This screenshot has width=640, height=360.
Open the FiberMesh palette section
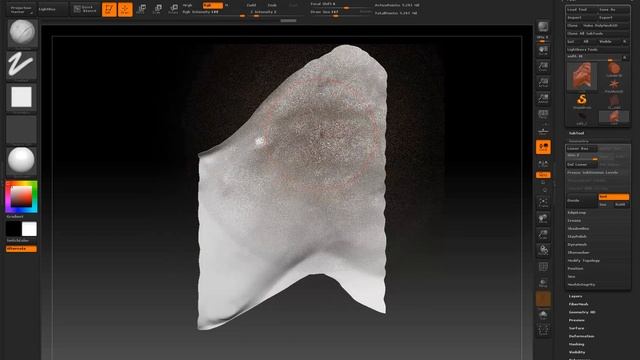coord(578,304)
